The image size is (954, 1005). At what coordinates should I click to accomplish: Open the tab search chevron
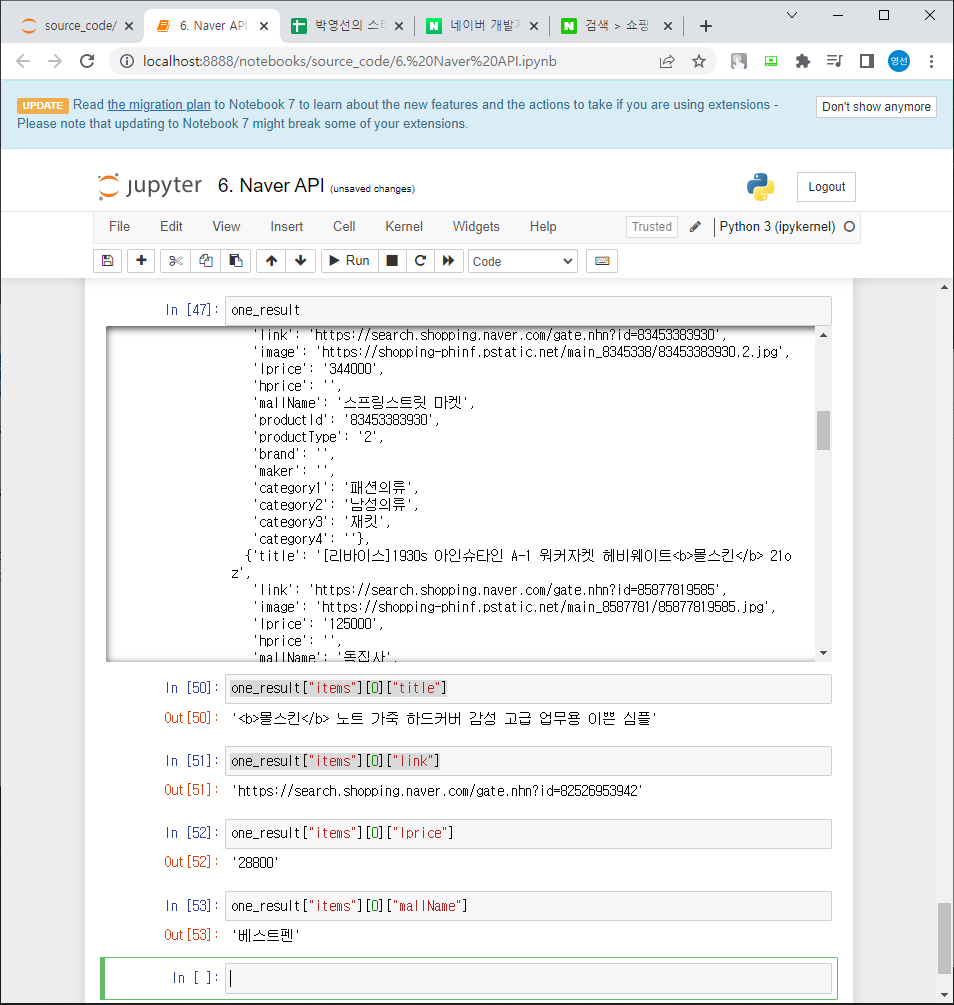[792, 15]
